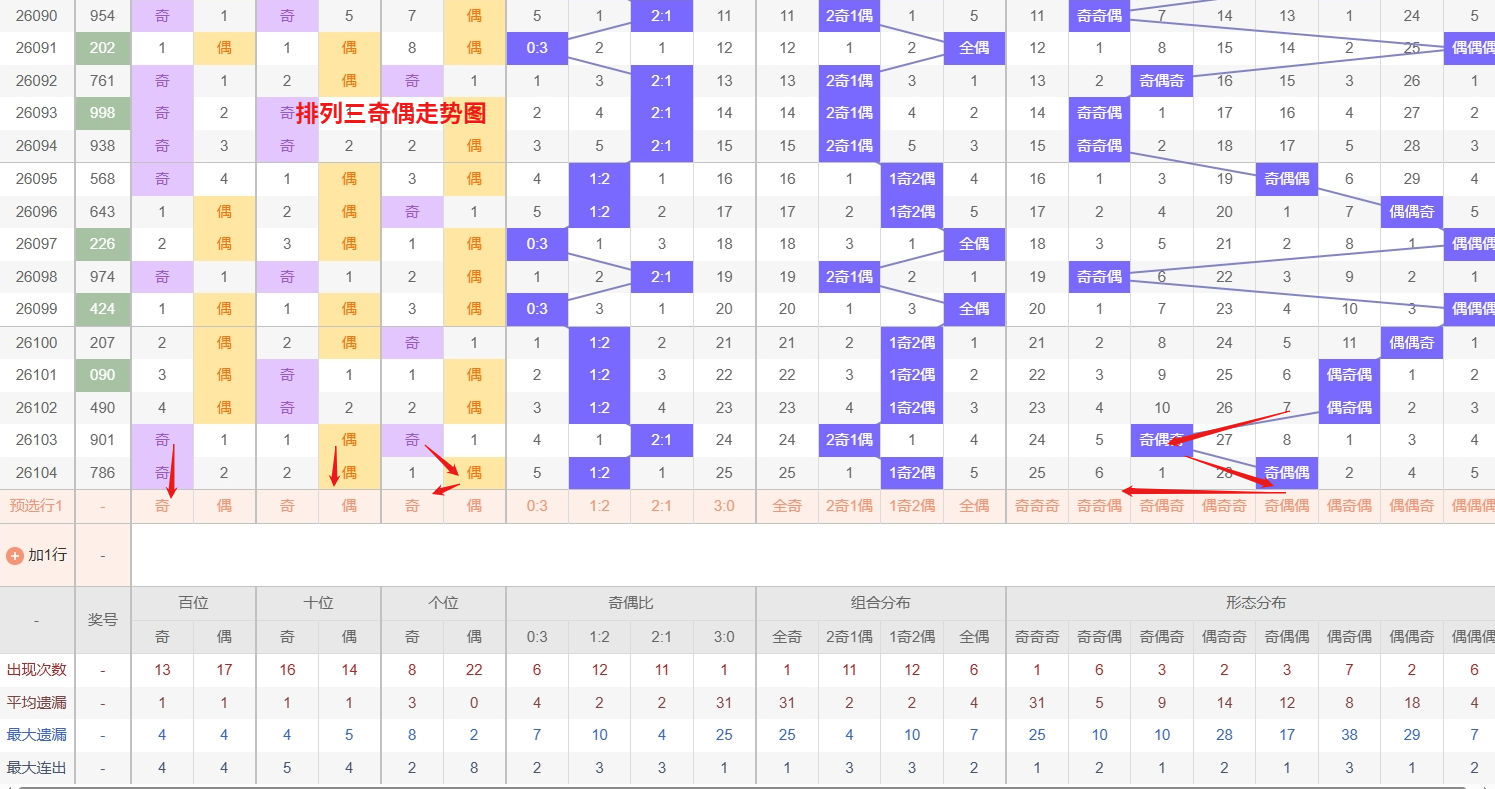1495x789 pixels.
Task: Click the 最大遗漏 row label
Action: point(37,735)
